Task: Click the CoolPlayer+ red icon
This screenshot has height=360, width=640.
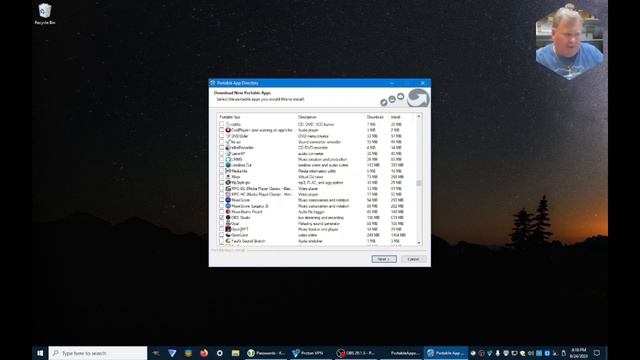Action: point(228,130)
